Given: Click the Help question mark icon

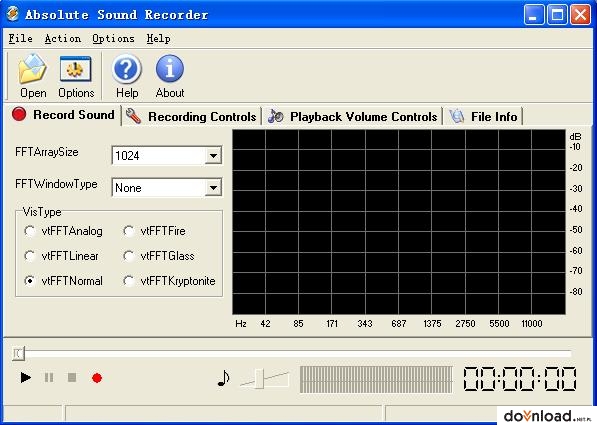Looking at the screenshot, I should 126,76.
